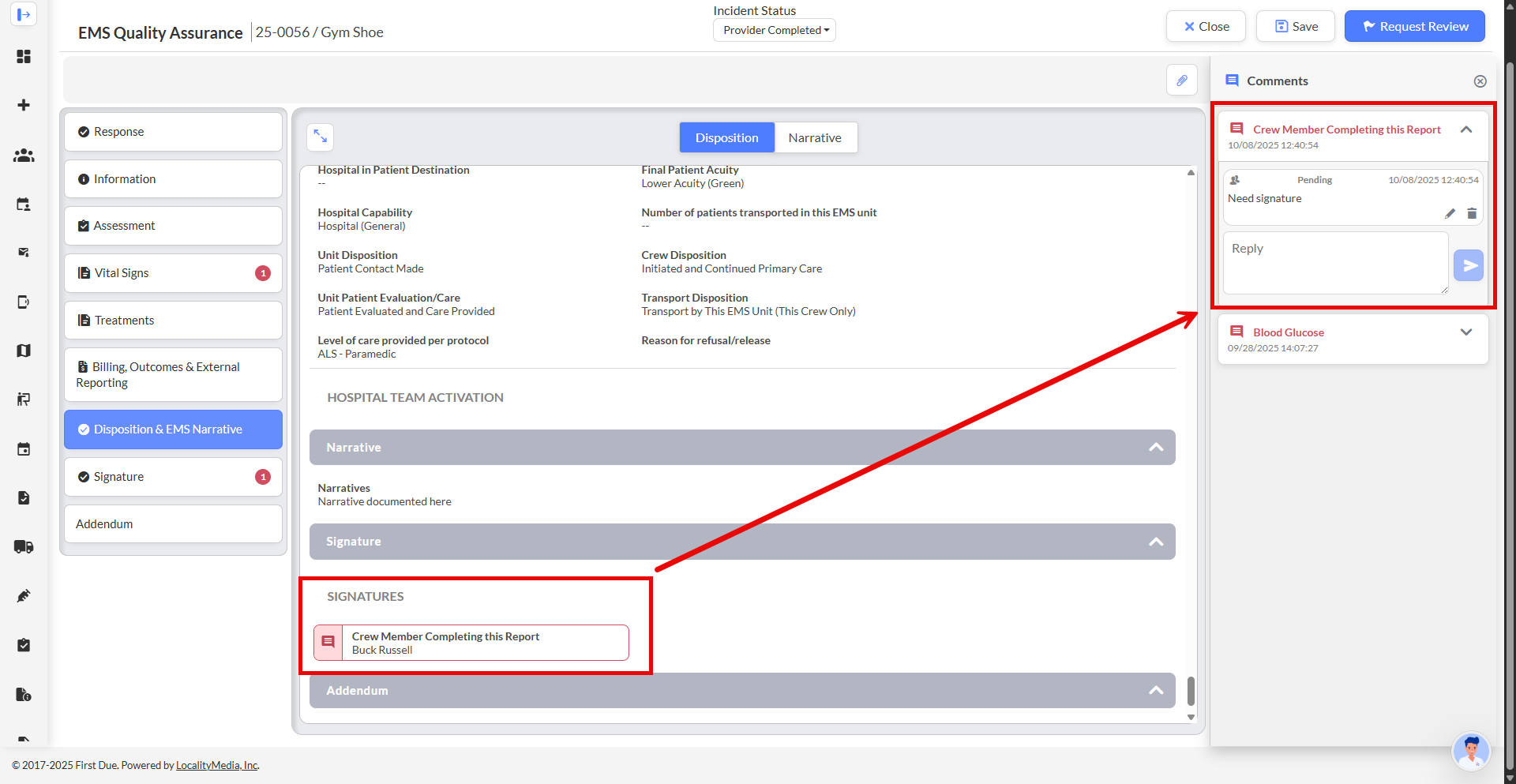Open the dashboard grid icon in sidebar
The image size is (1516, 784).
24,57
